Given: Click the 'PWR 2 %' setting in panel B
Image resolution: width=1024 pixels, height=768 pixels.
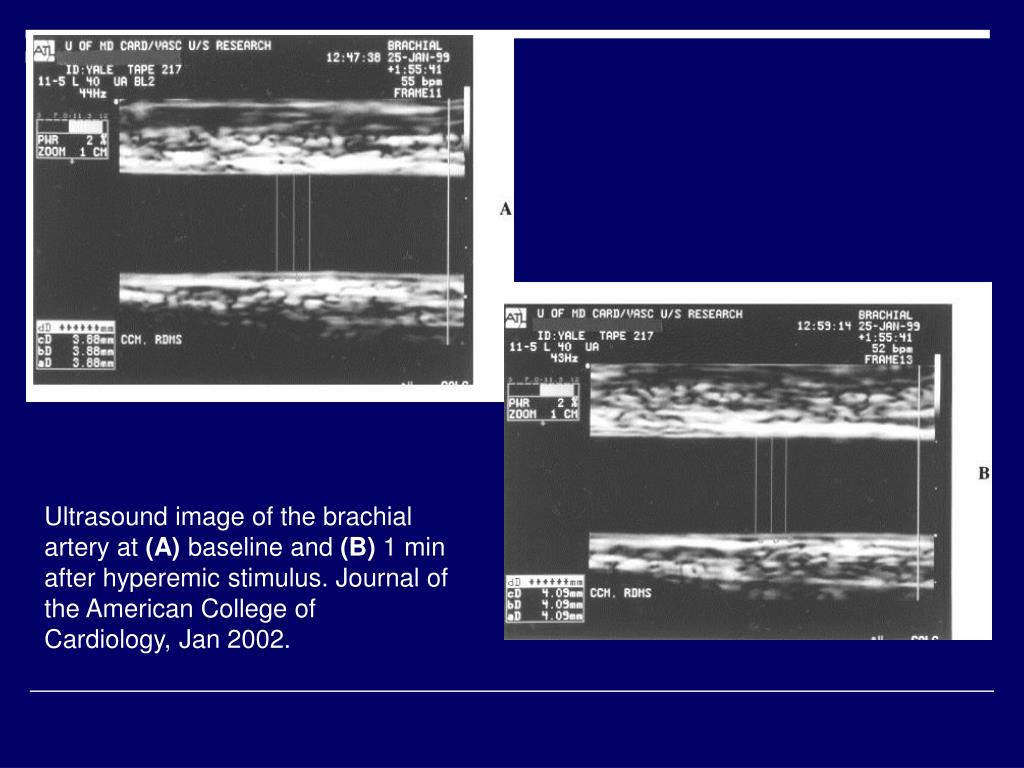Looking at the screenshot, I should (543, 404).
